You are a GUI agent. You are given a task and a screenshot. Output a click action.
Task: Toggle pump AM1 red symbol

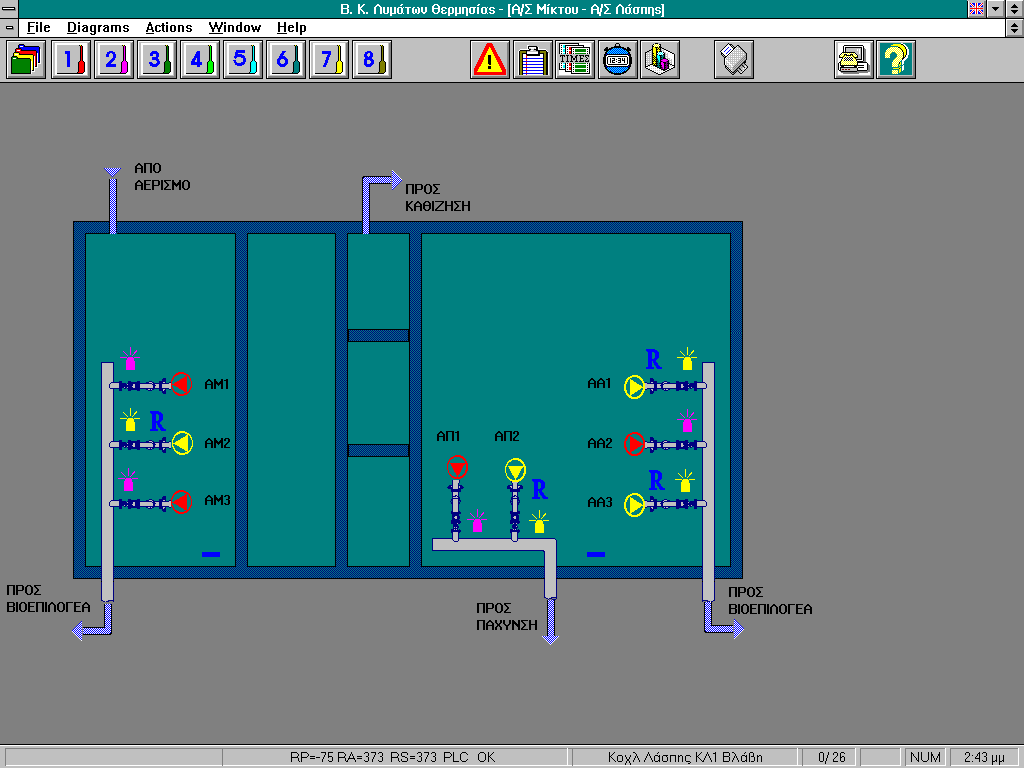pos(181,384)
